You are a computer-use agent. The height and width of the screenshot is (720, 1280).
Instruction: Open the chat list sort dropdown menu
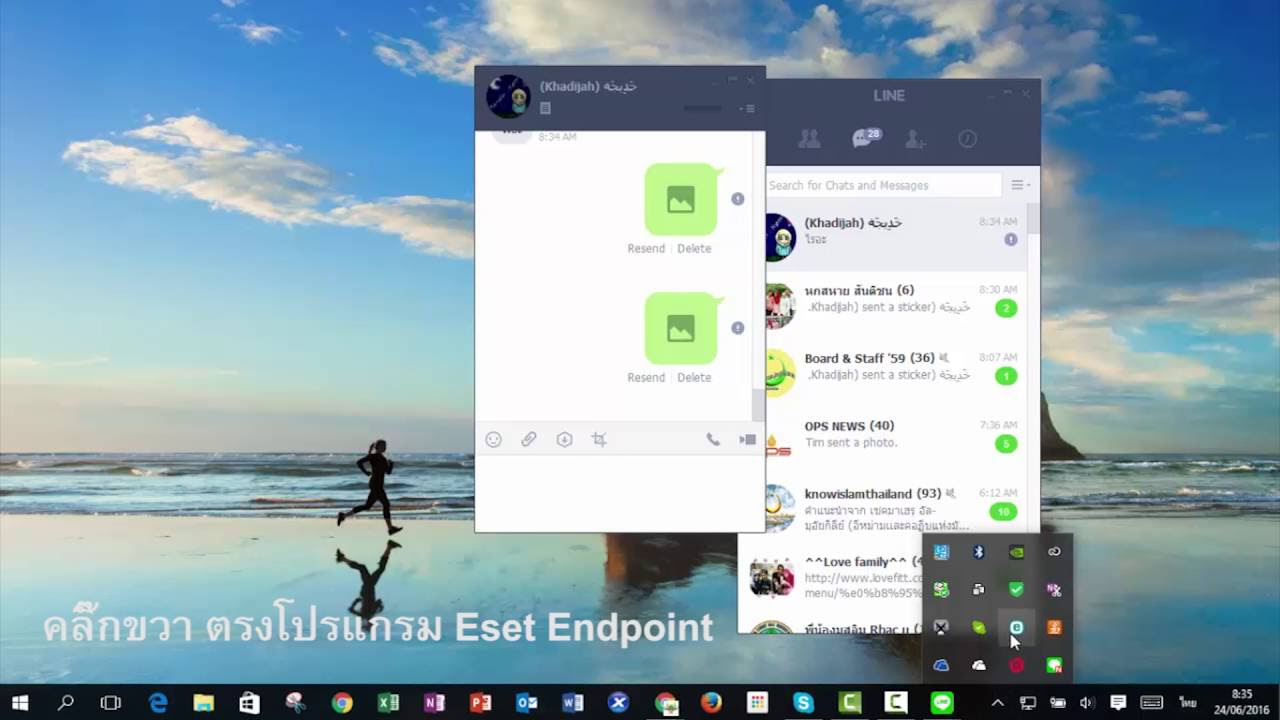(1020, 185)
